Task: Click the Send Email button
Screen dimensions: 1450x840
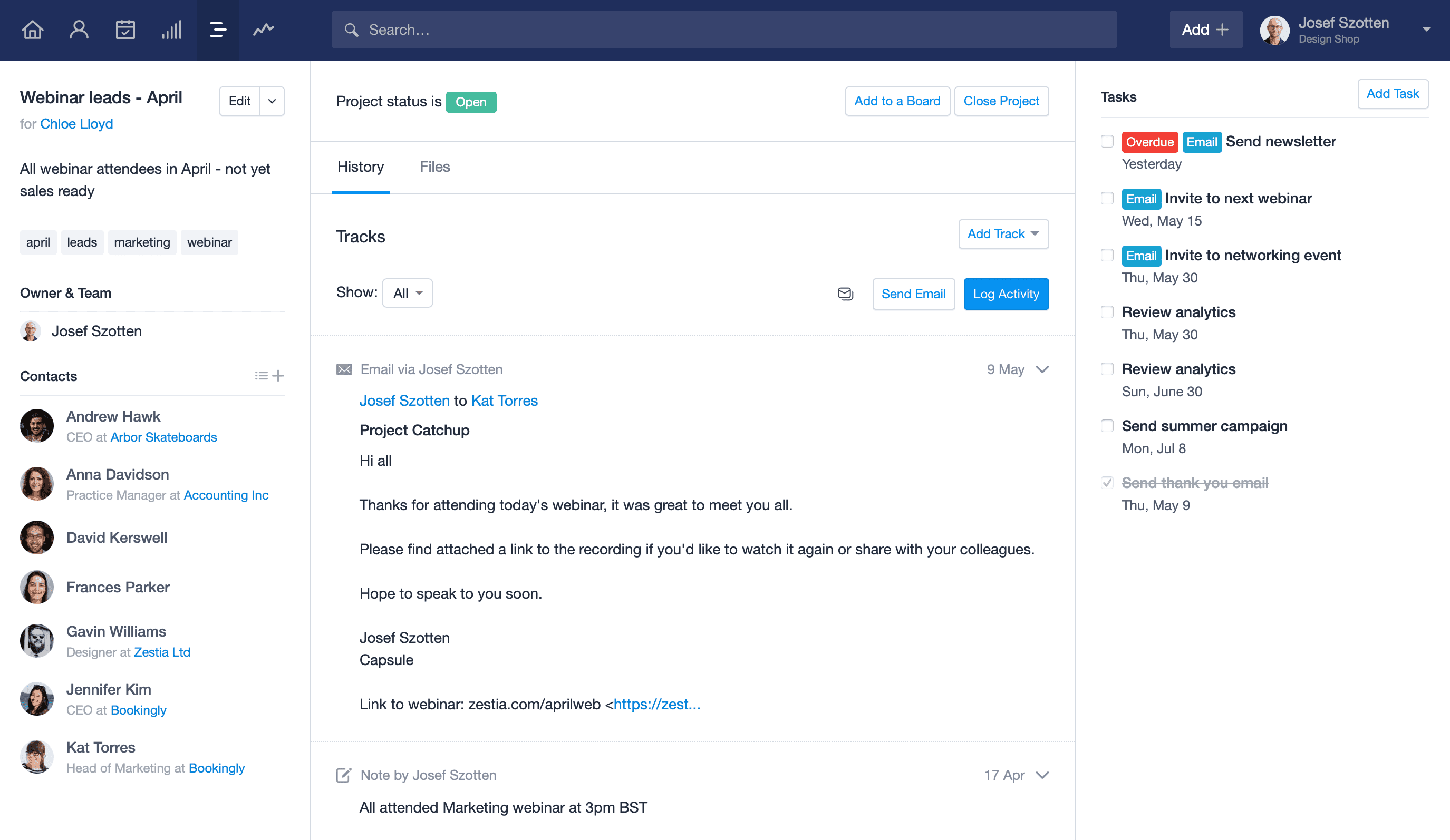Action: click(x=913, y=294)
